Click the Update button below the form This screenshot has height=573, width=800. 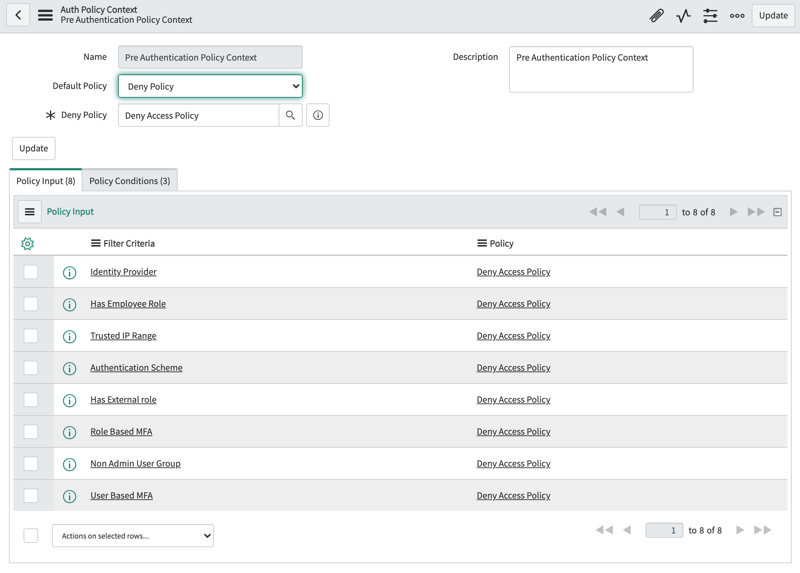tap(34, 148)
